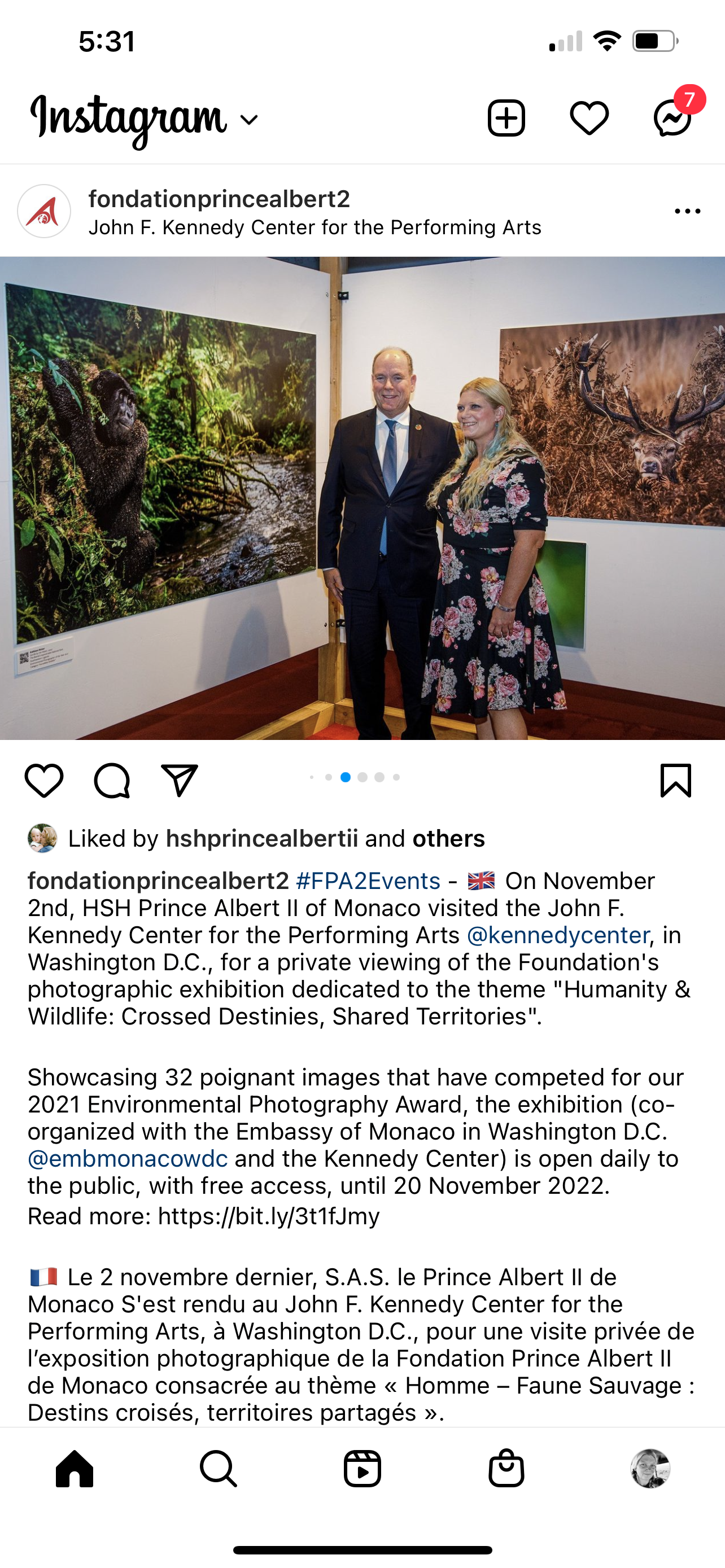Like the post with heart toggle
The height and width of the screenshot is (1568, 725).
pyautogui.click(x=44, y=781)
